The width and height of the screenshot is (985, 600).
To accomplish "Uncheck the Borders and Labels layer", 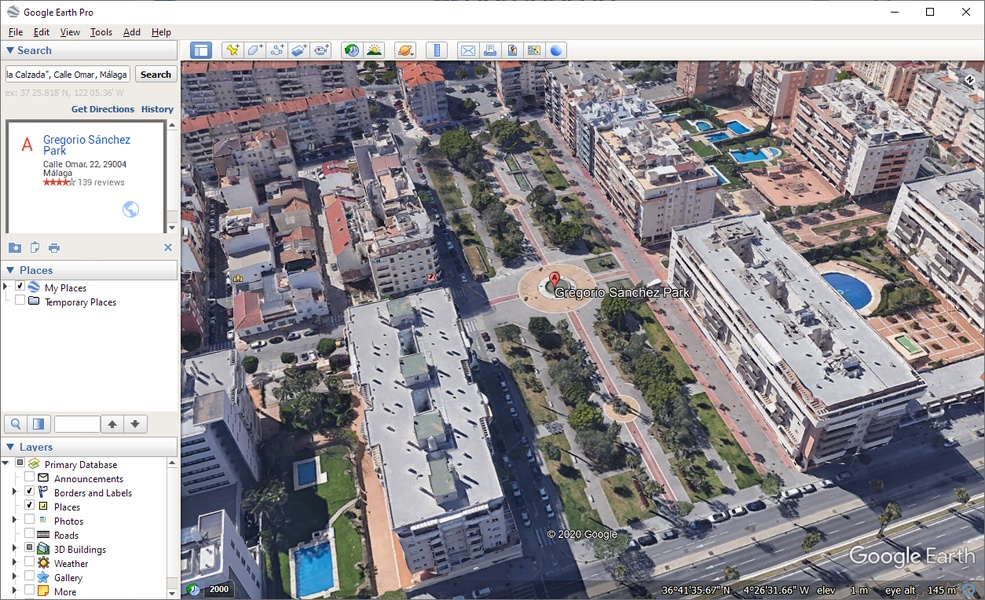I will 29,492.
